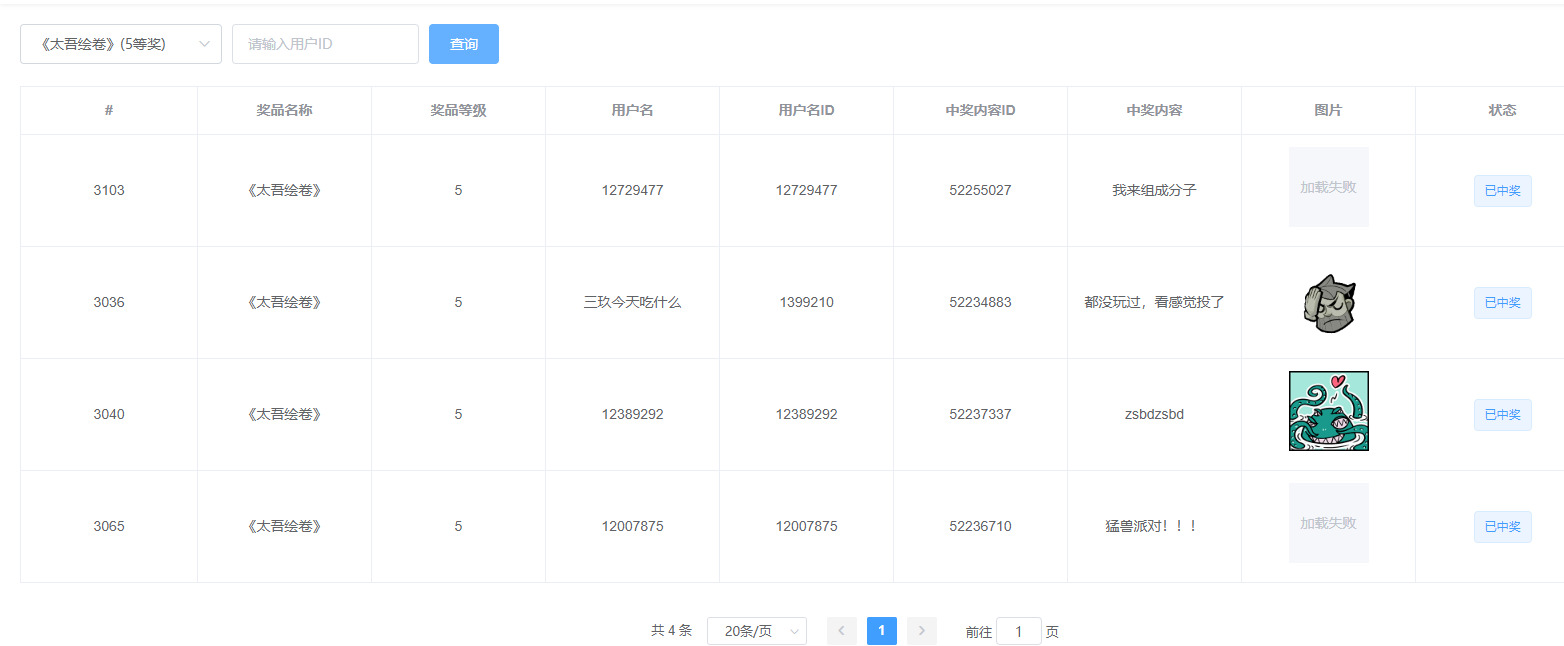Focus the 请输入用户ID input field
This screenshot has width=1564, height=646.
click(325, 44)
